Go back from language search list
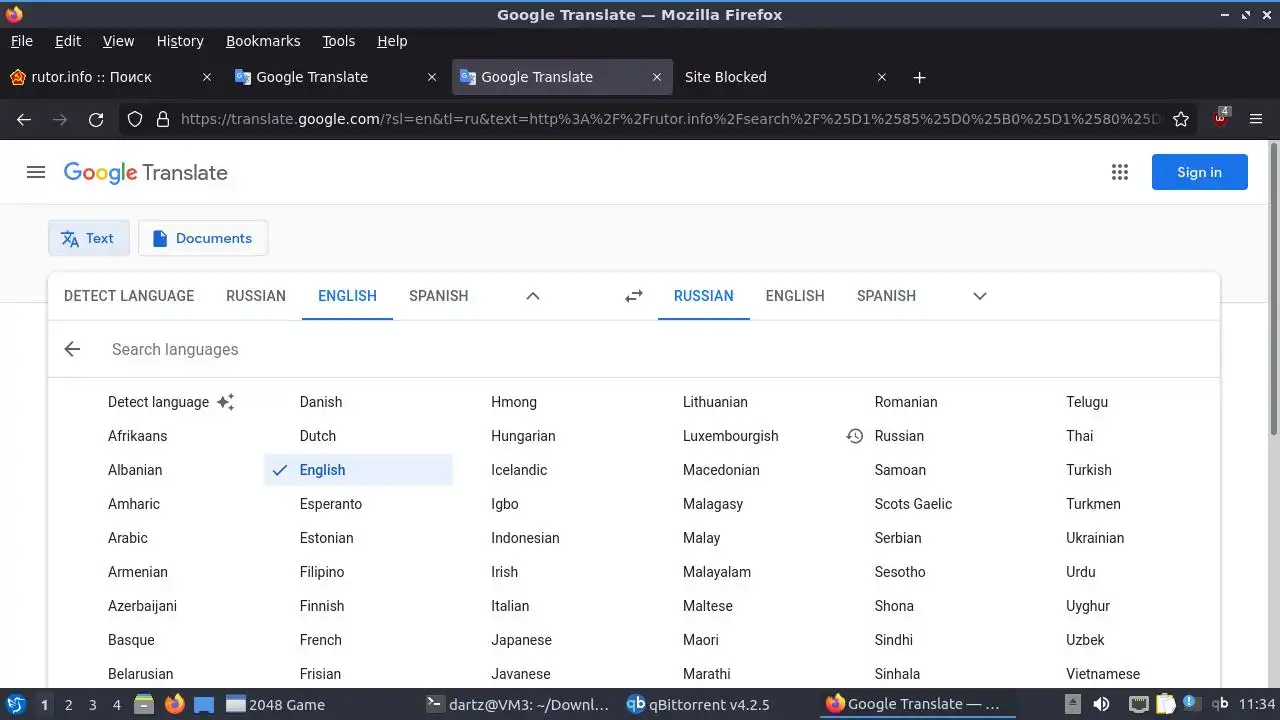The image size is (1280, 720). [72, 349]
